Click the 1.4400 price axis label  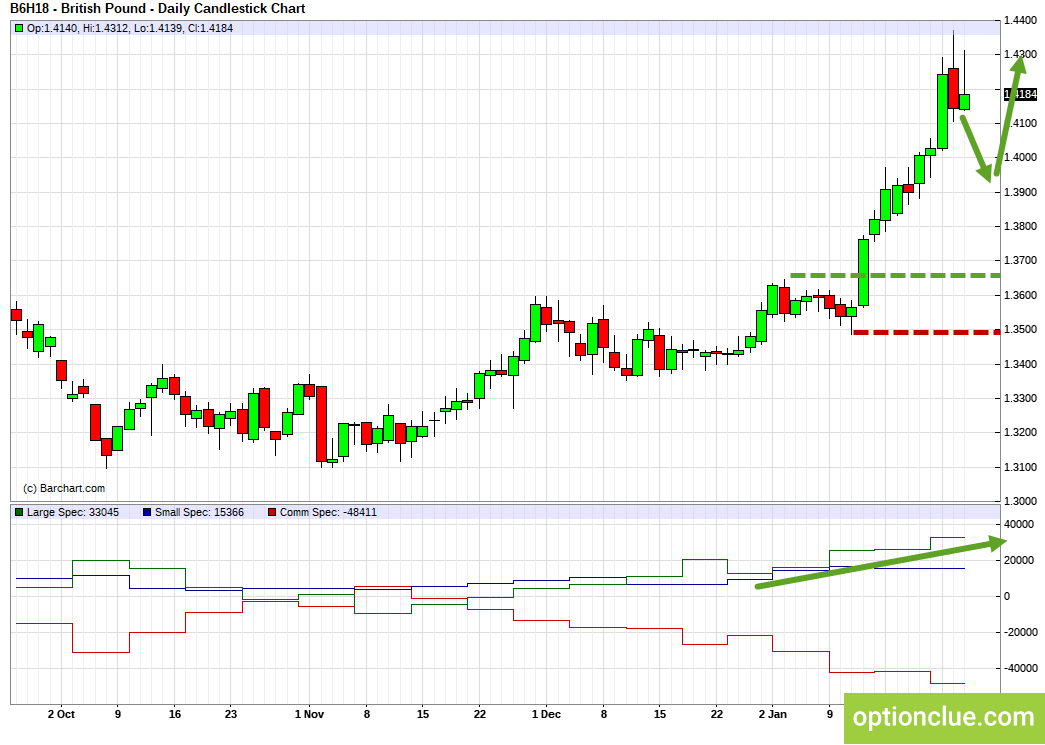coord(1019,20)
